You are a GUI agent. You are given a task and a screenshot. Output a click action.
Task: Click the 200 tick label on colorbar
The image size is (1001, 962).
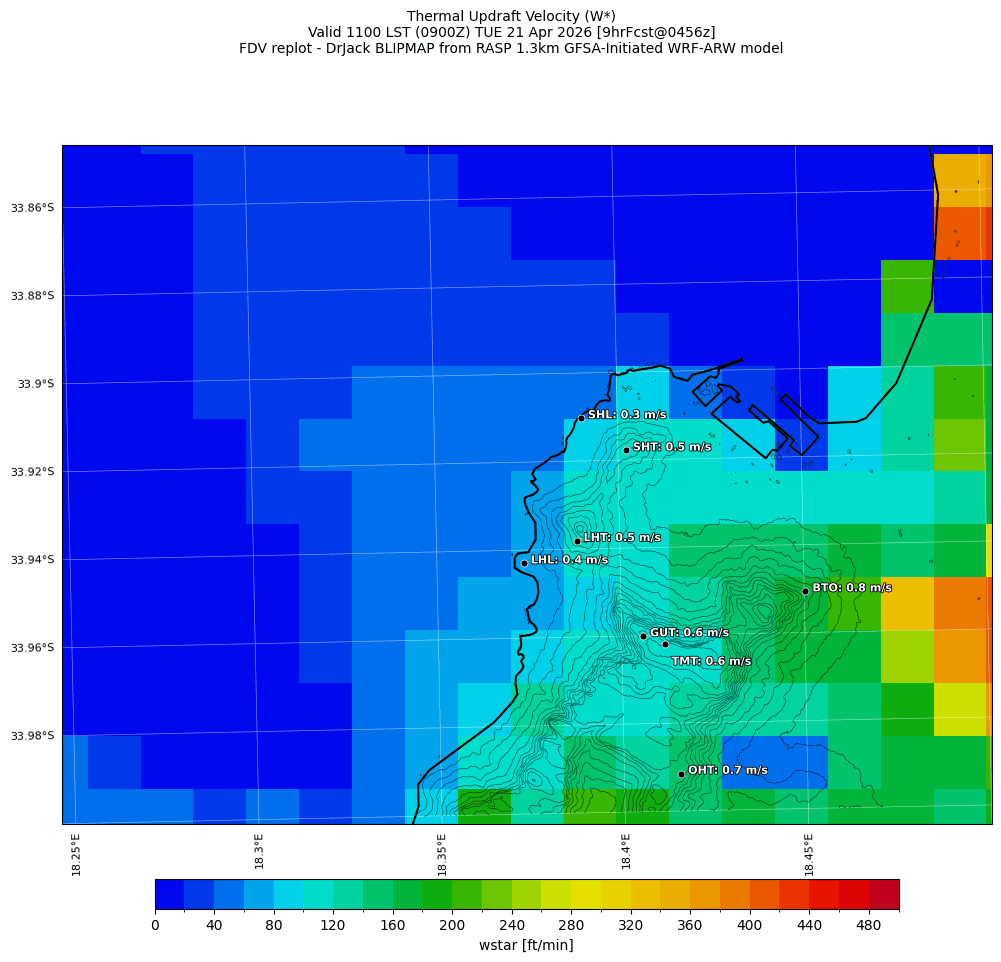[452, 925]
